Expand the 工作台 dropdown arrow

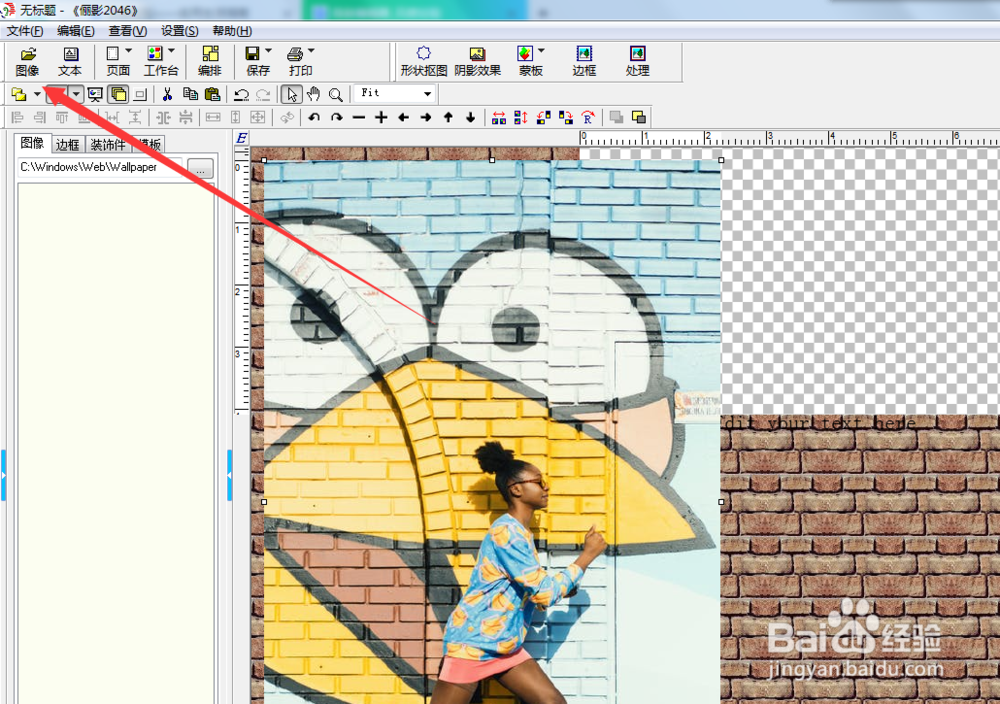click(172, 50)
